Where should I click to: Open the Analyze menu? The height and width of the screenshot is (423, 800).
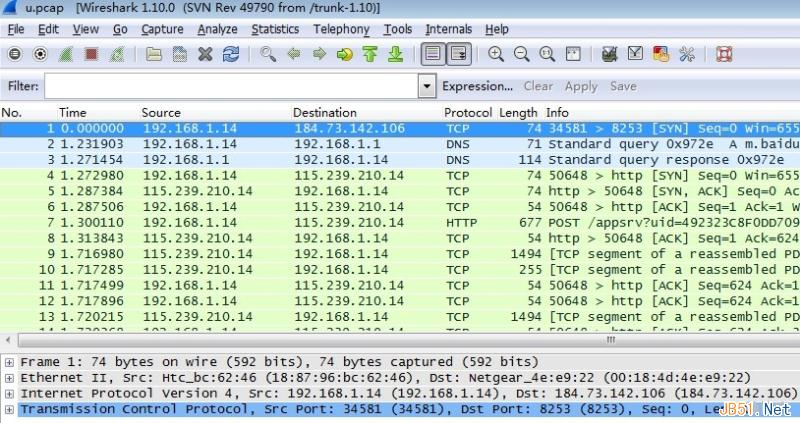217,30
